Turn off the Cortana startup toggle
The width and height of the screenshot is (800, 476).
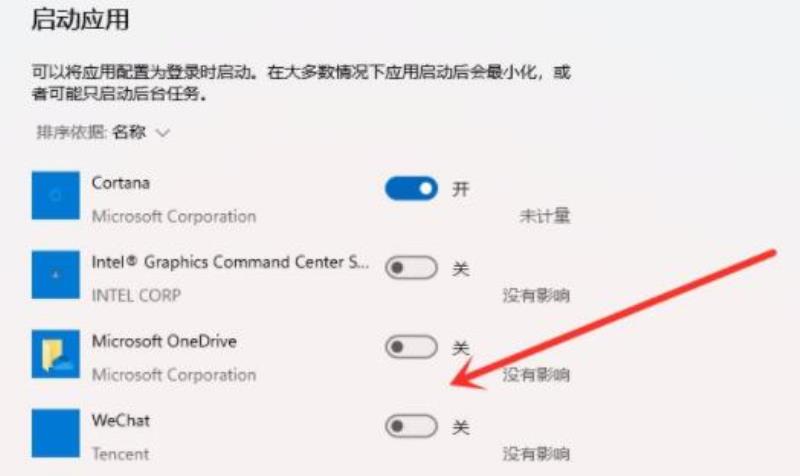(411, 189)
